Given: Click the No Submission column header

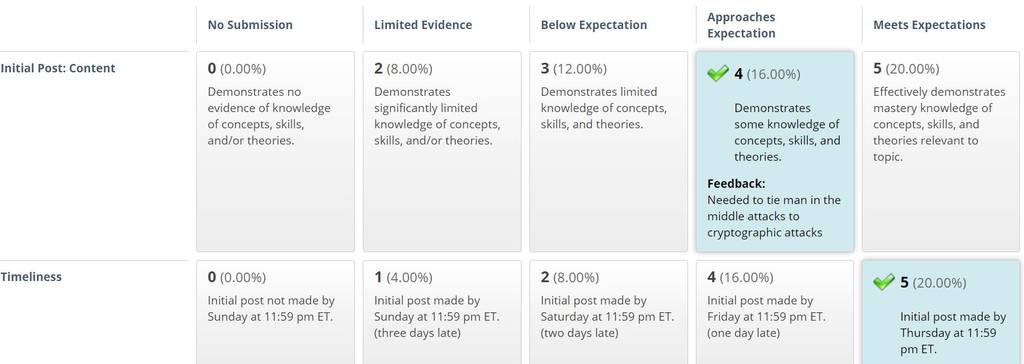Looking at the screenshot, I should click(250, 25).
